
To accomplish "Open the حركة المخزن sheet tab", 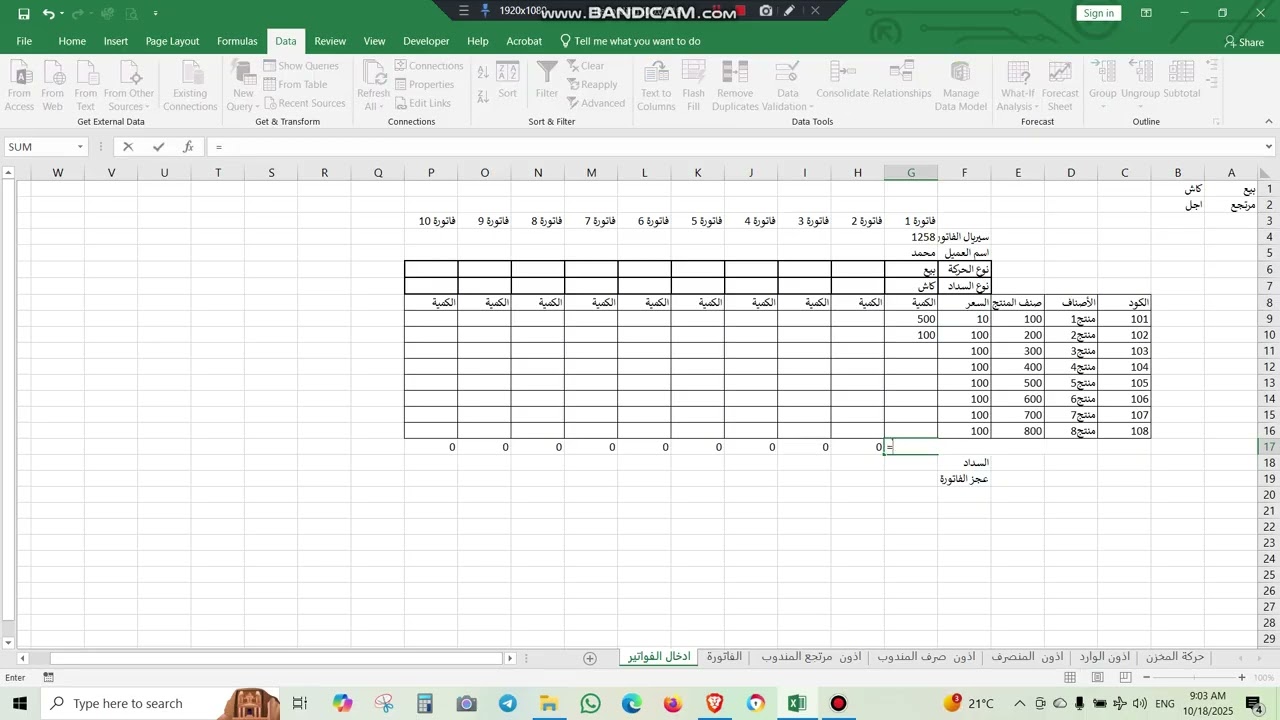I will (x=1175, y=657).
